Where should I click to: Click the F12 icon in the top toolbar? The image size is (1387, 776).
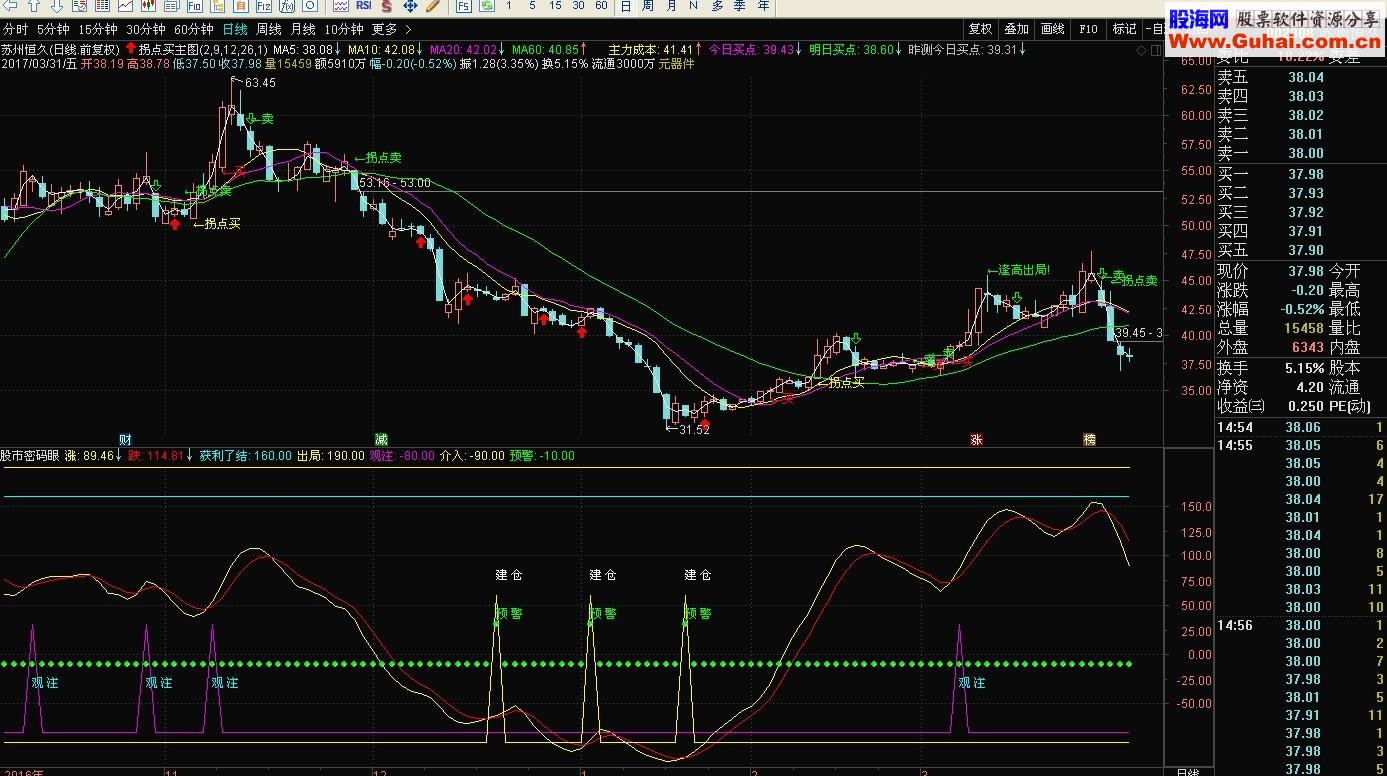pyautogui.click(x=264, y=6)
